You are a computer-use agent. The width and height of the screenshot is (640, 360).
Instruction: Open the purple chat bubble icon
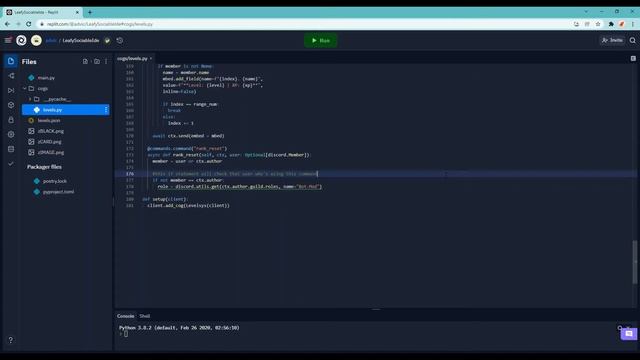tap(629, 333)
